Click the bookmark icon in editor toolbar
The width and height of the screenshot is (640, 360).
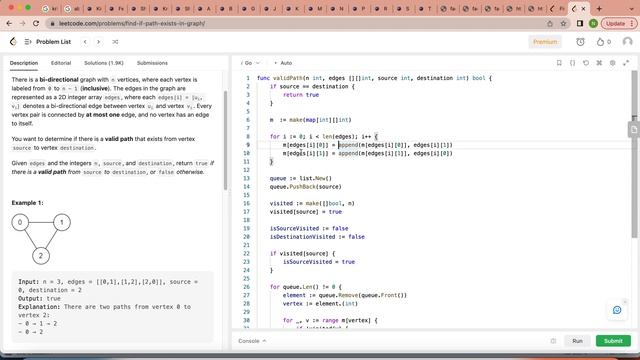559,63
